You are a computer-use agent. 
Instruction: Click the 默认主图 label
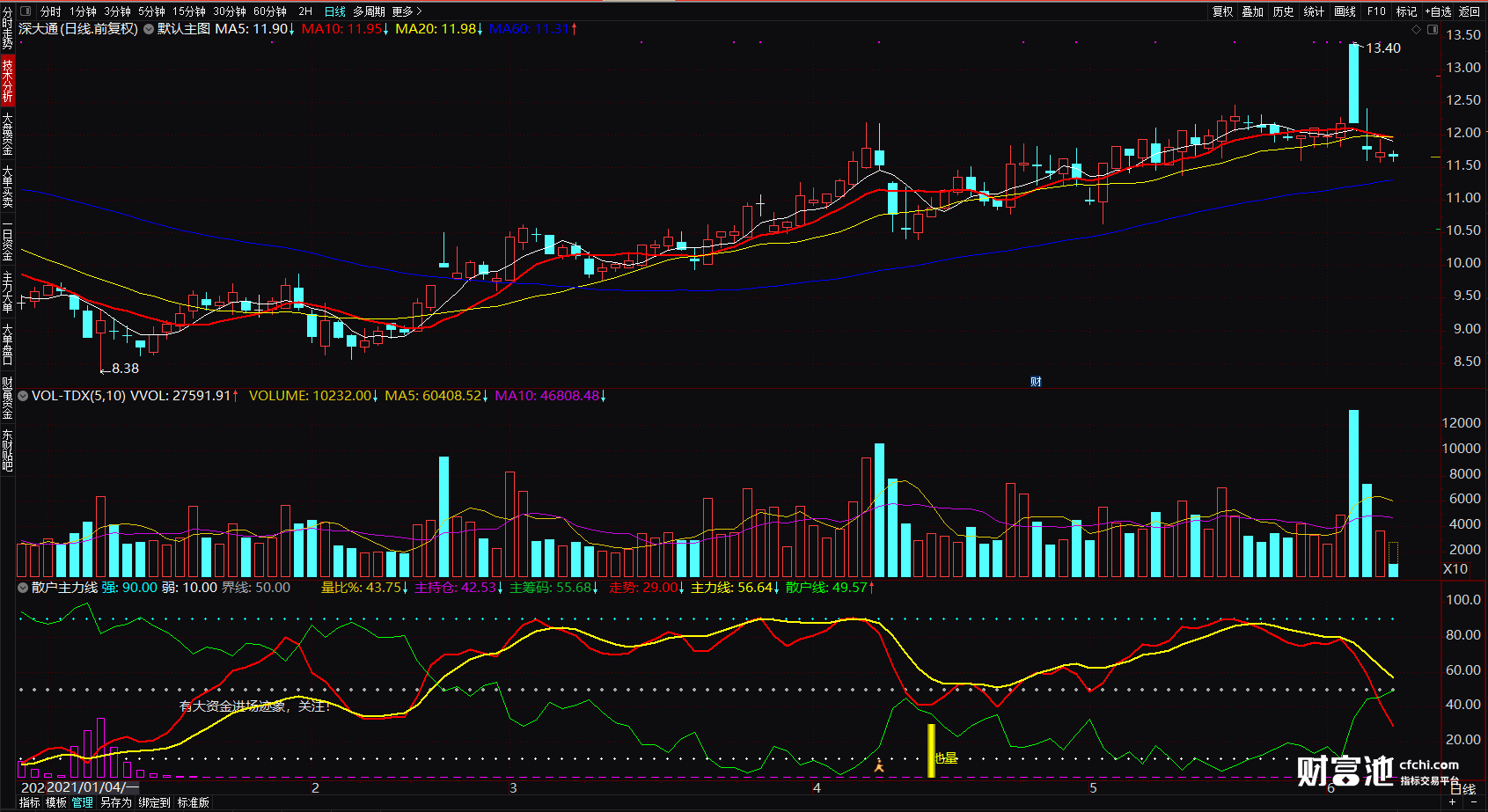pyautogui.click(x=184, y=29)
